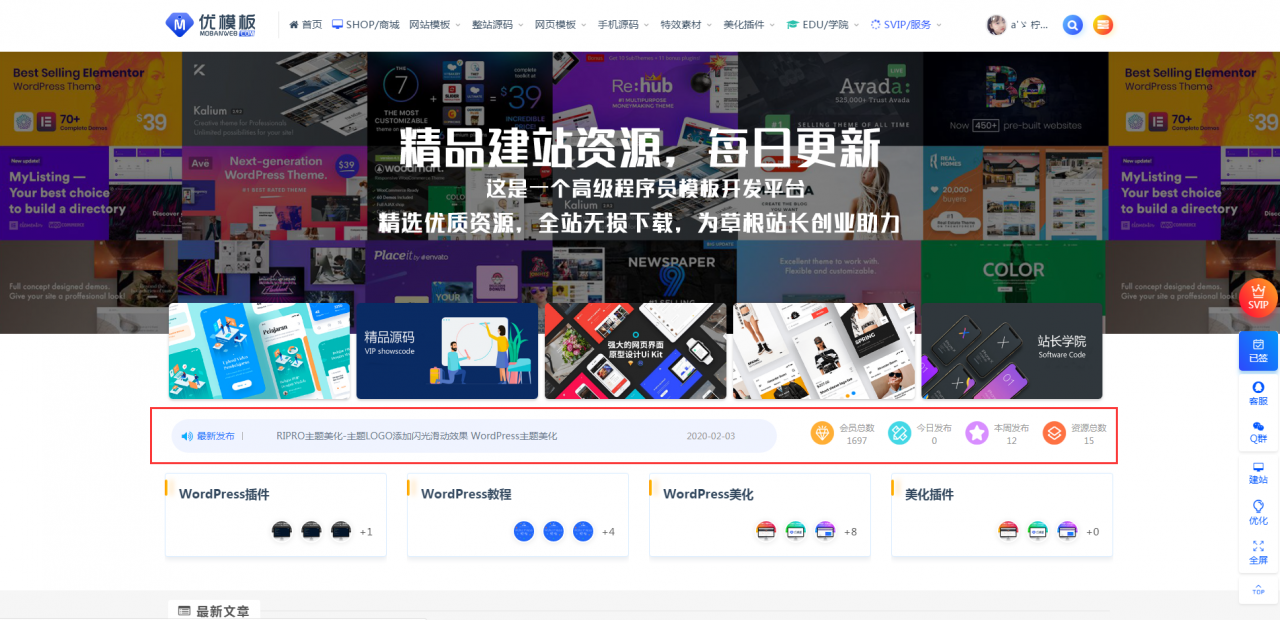Open the 精品源码 VIP showcode card

447,351
